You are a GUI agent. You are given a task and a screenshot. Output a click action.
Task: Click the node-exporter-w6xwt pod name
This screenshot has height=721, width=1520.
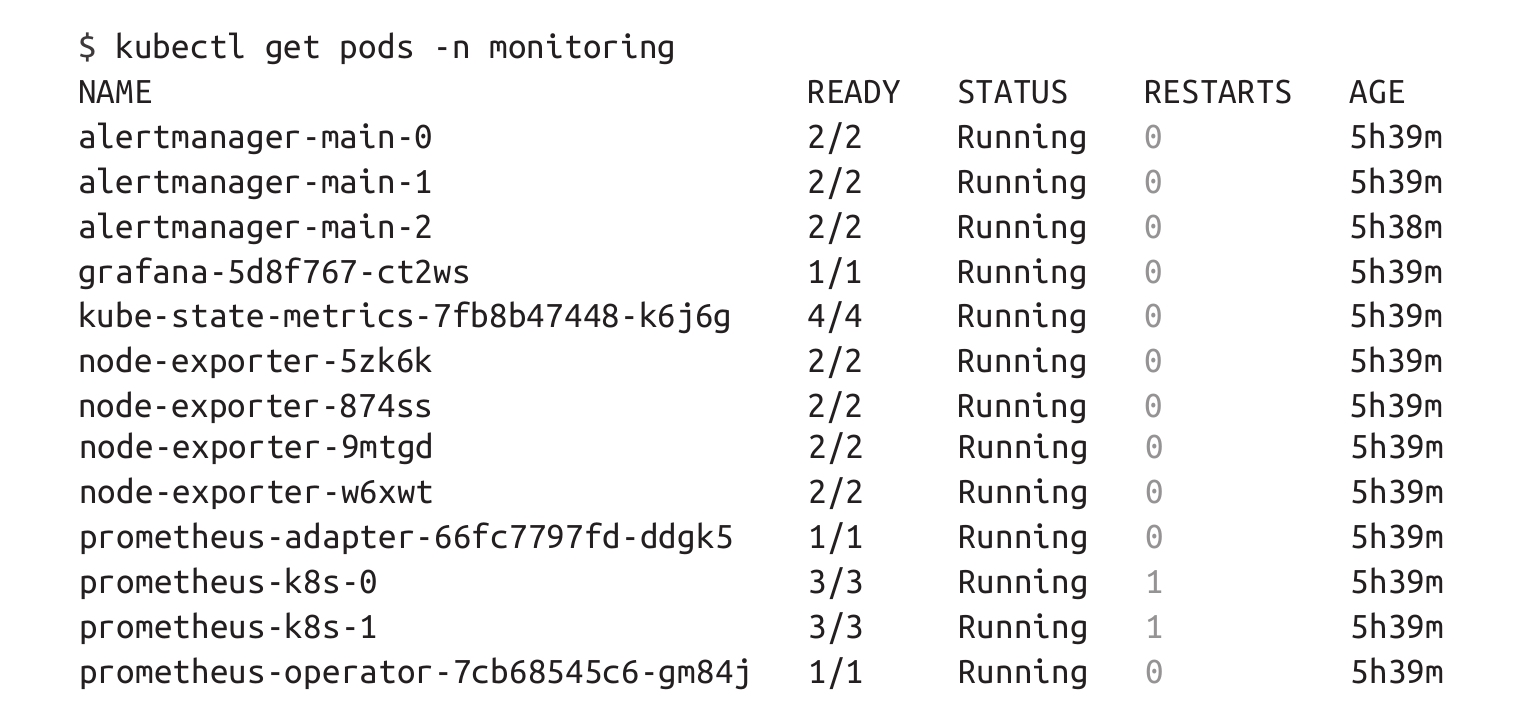[x=255, y=493]
